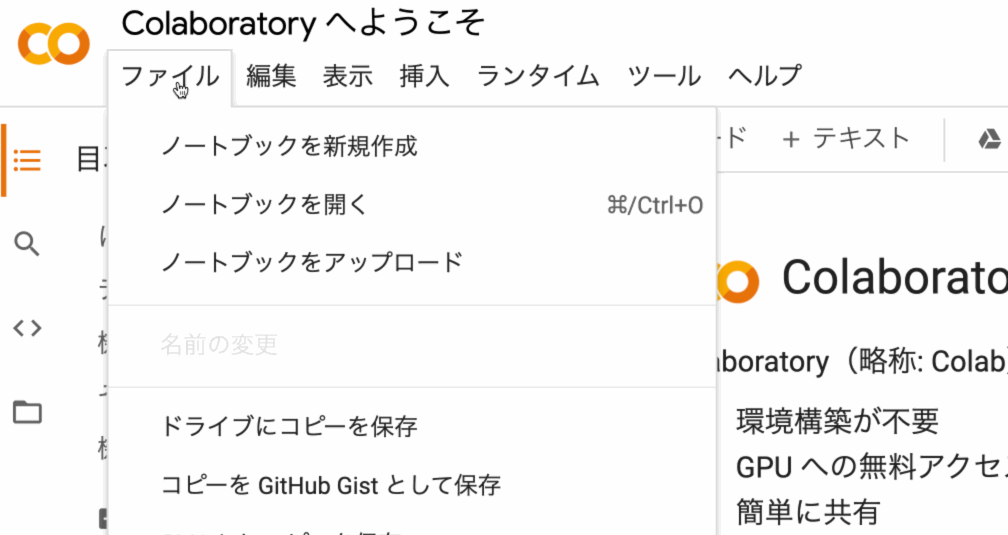Open the ランタイム menu
1008x535 pixels.
coord(538,76)
